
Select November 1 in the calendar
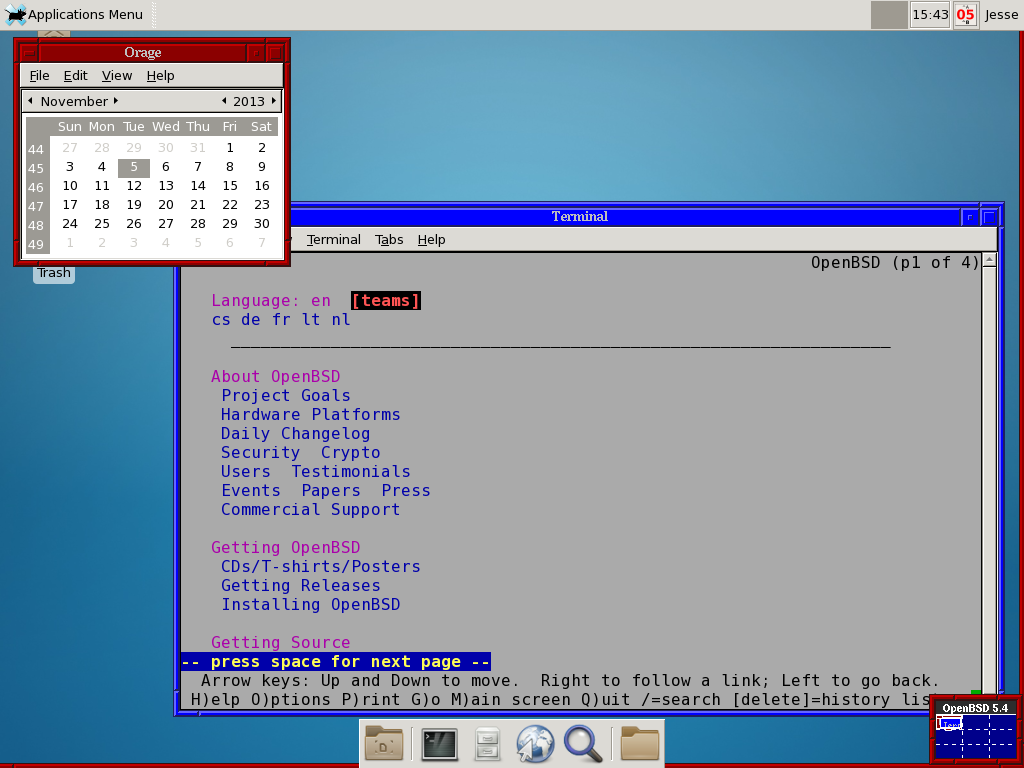coord(230,148)
